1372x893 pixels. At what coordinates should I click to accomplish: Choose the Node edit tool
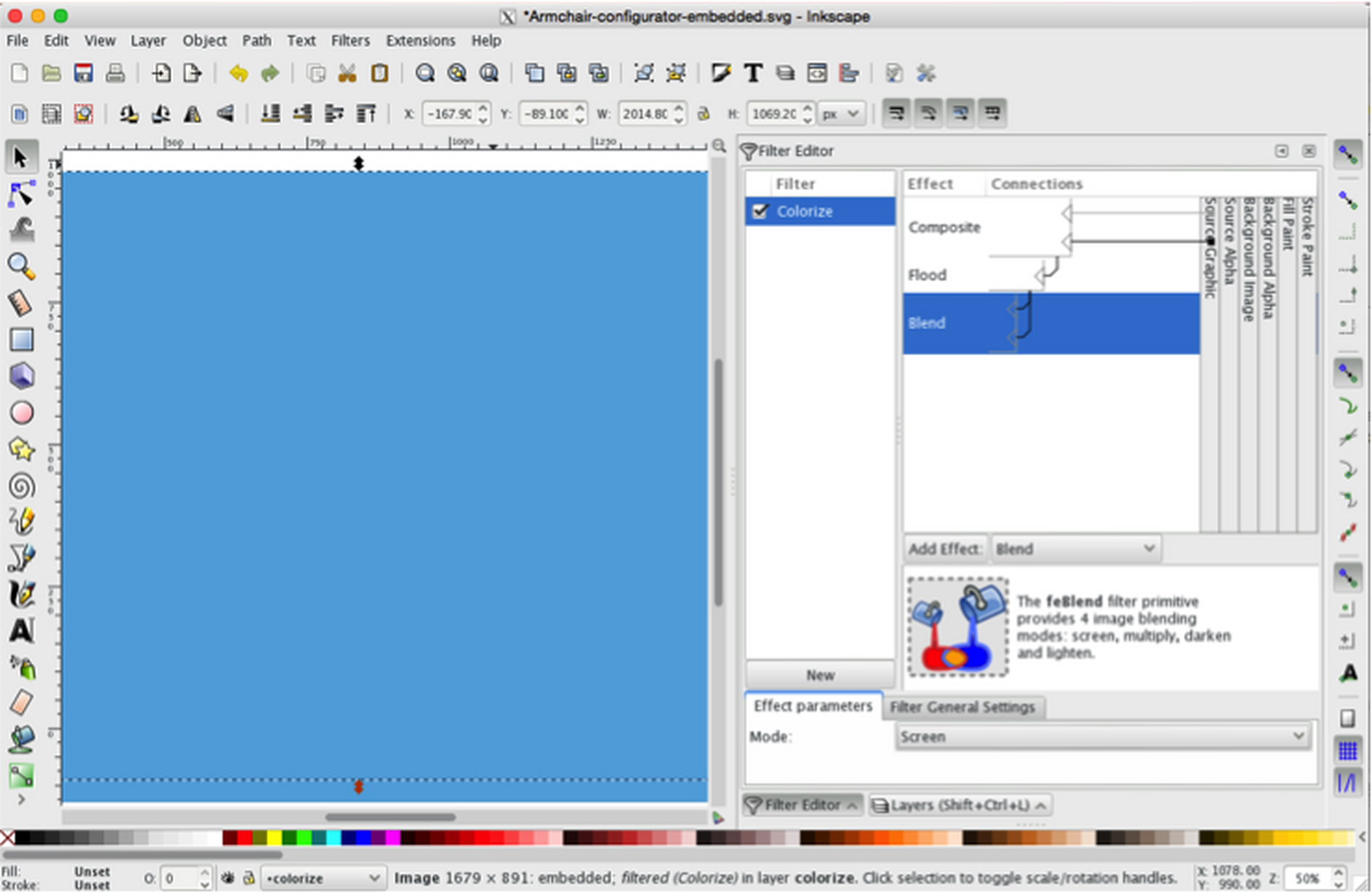pos(21,194)
